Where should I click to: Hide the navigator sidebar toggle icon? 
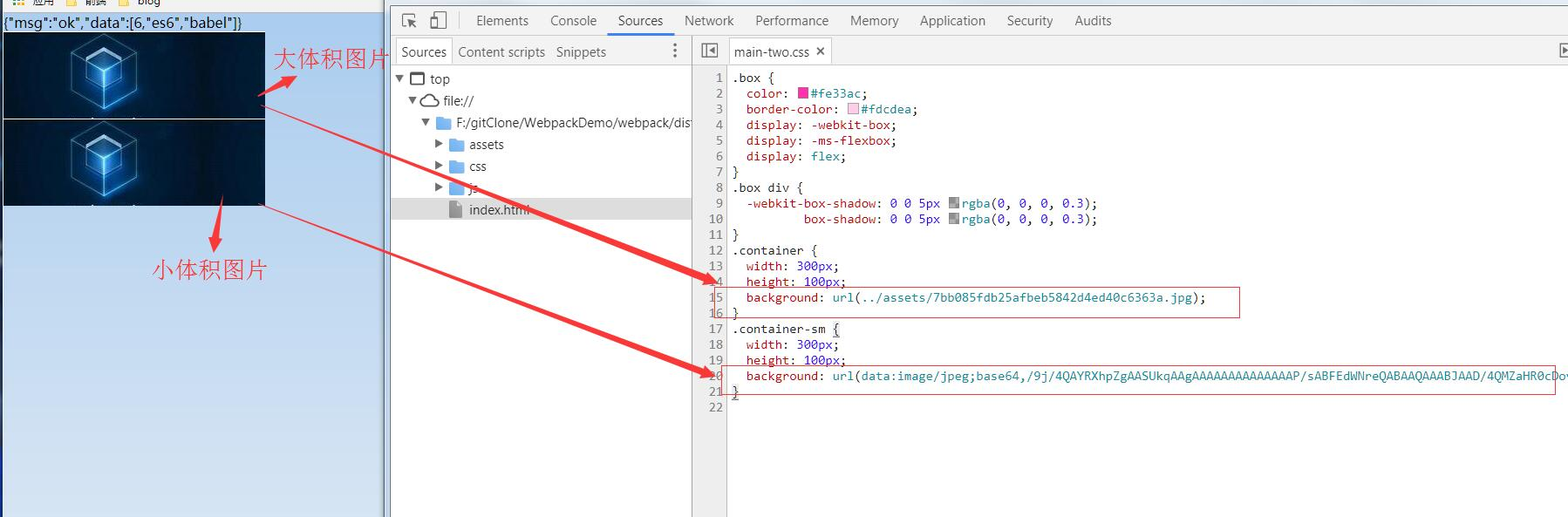(x=710, y=51)
